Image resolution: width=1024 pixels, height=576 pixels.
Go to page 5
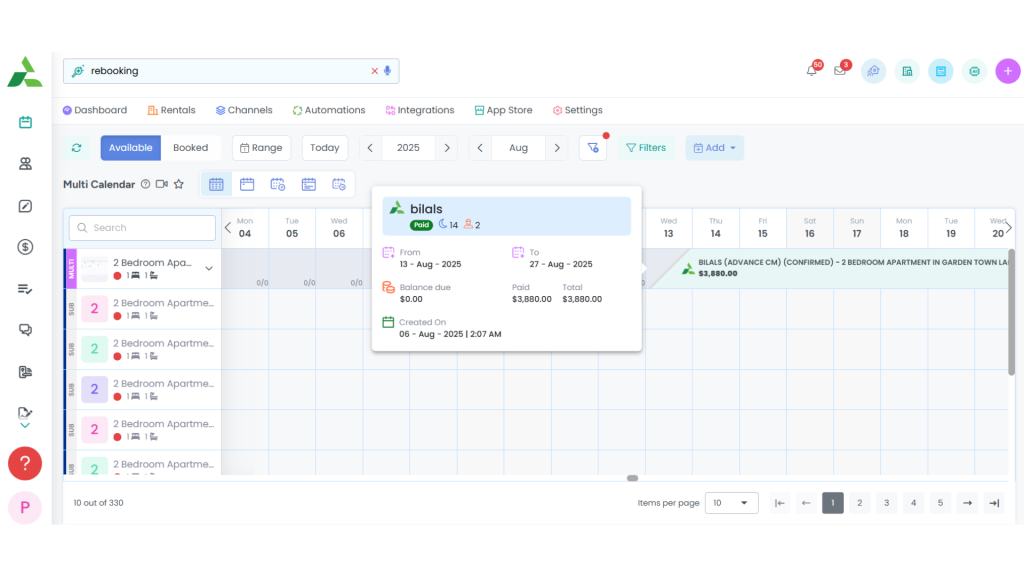(x=940, y=503)
